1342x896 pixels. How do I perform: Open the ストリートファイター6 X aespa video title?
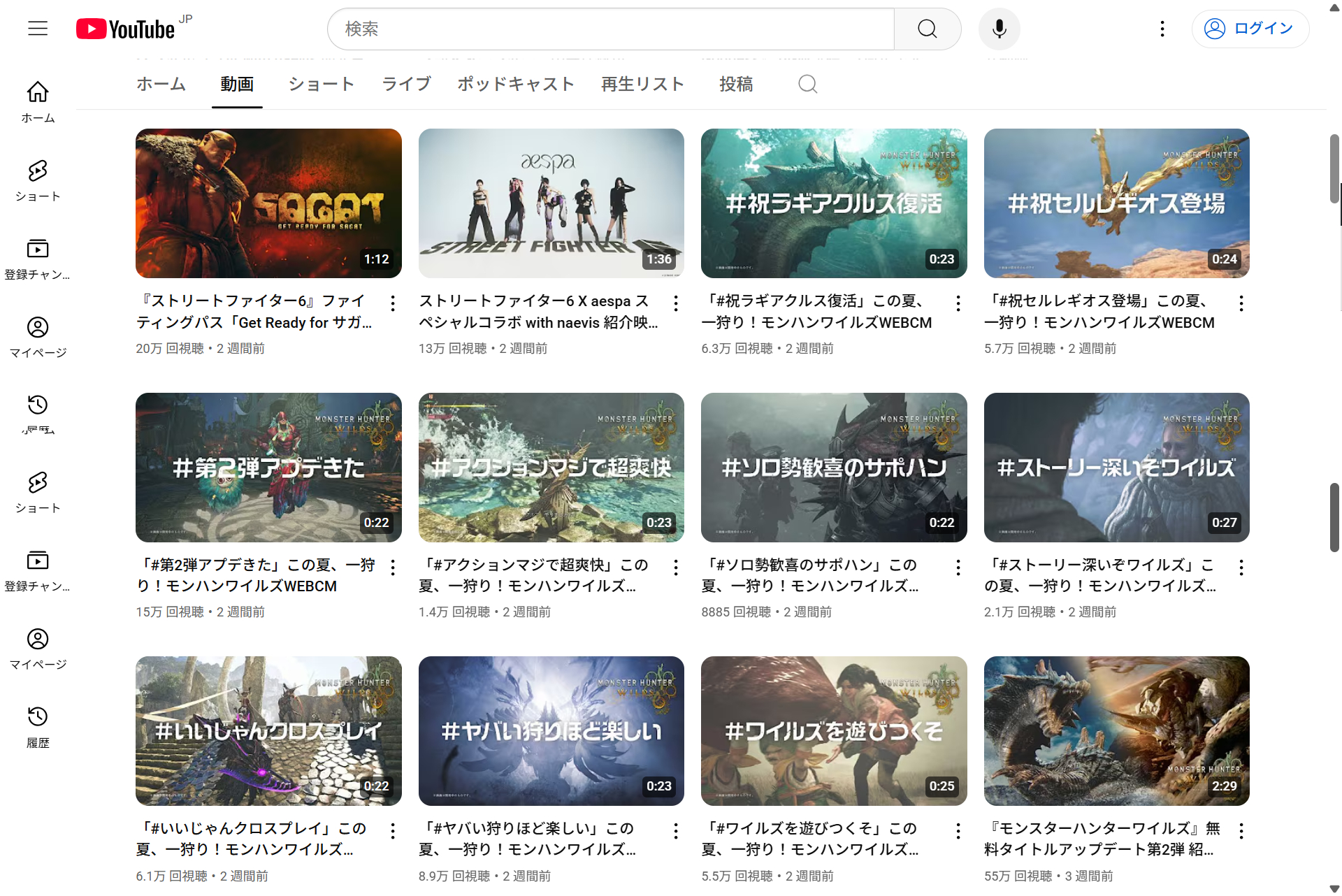pyautogui.click(x=537, y=312)
